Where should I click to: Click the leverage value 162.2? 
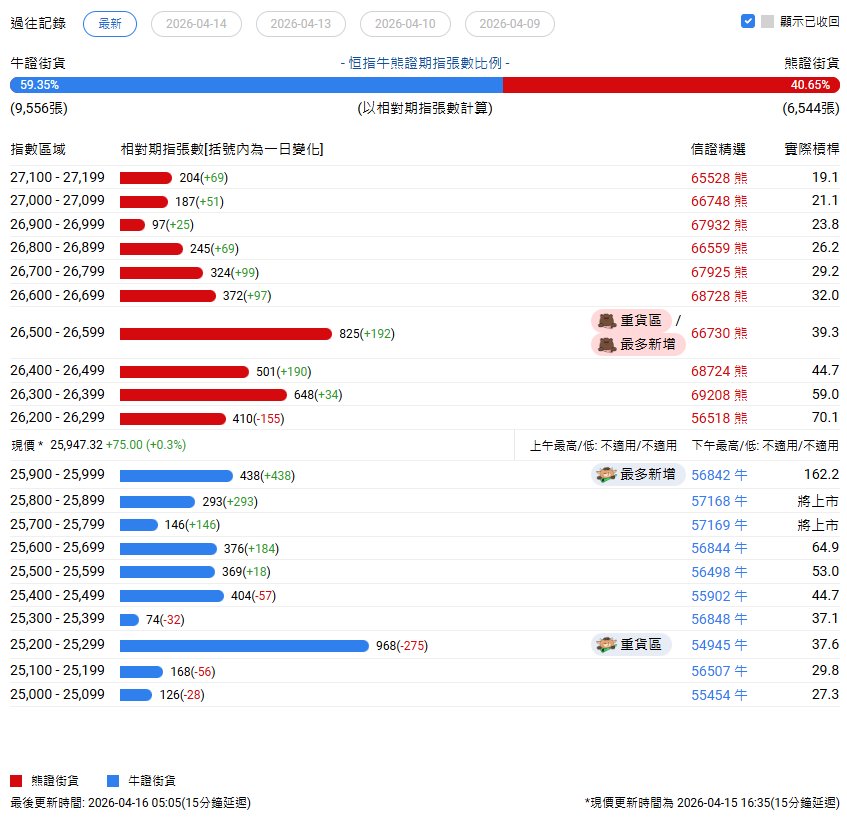821,474
